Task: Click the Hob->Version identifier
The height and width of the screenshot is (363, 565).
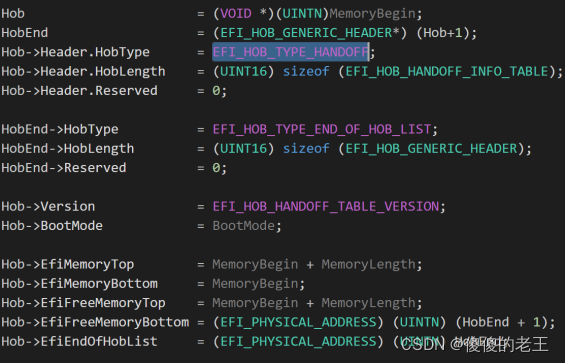Action: point(48,207)
